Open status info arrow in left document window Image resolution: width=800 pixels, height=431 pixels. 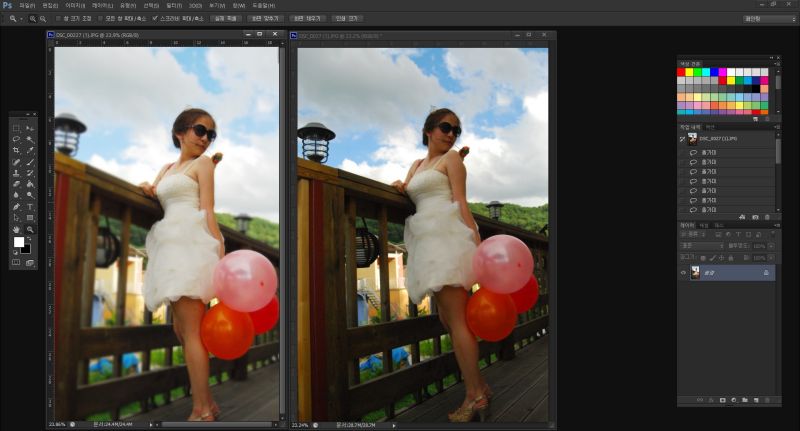coord(151,424)
